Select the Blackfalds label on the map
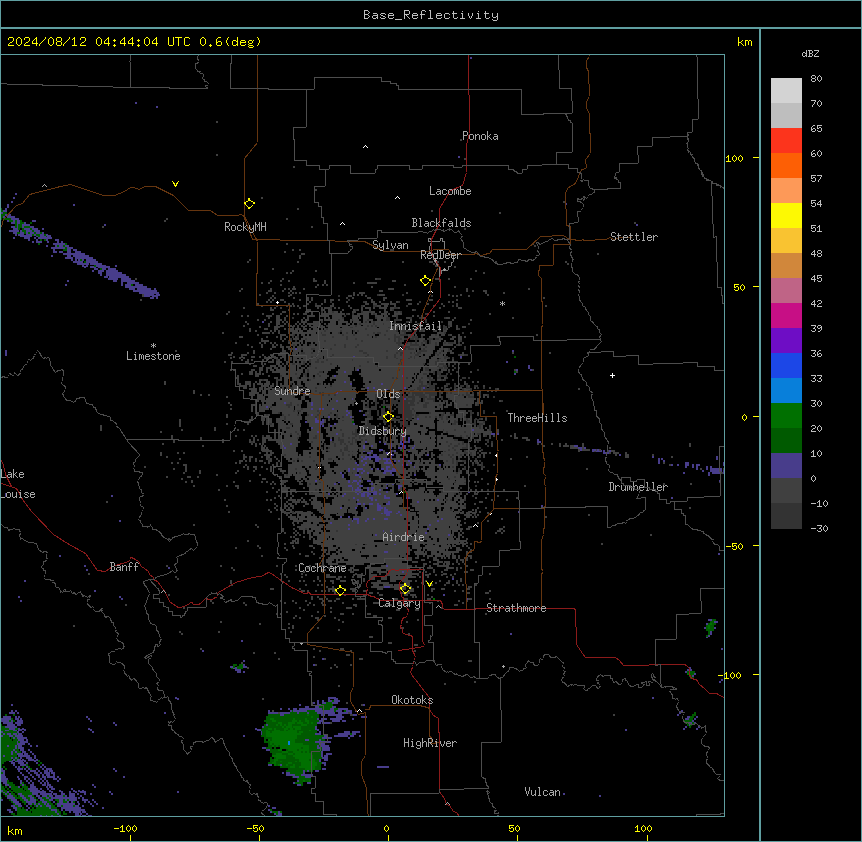 [x=441, y=223]
